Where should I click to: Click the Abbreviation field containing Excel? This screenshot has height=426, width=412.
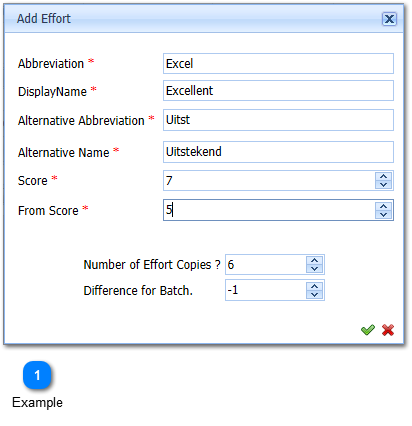tap(278, 63)
